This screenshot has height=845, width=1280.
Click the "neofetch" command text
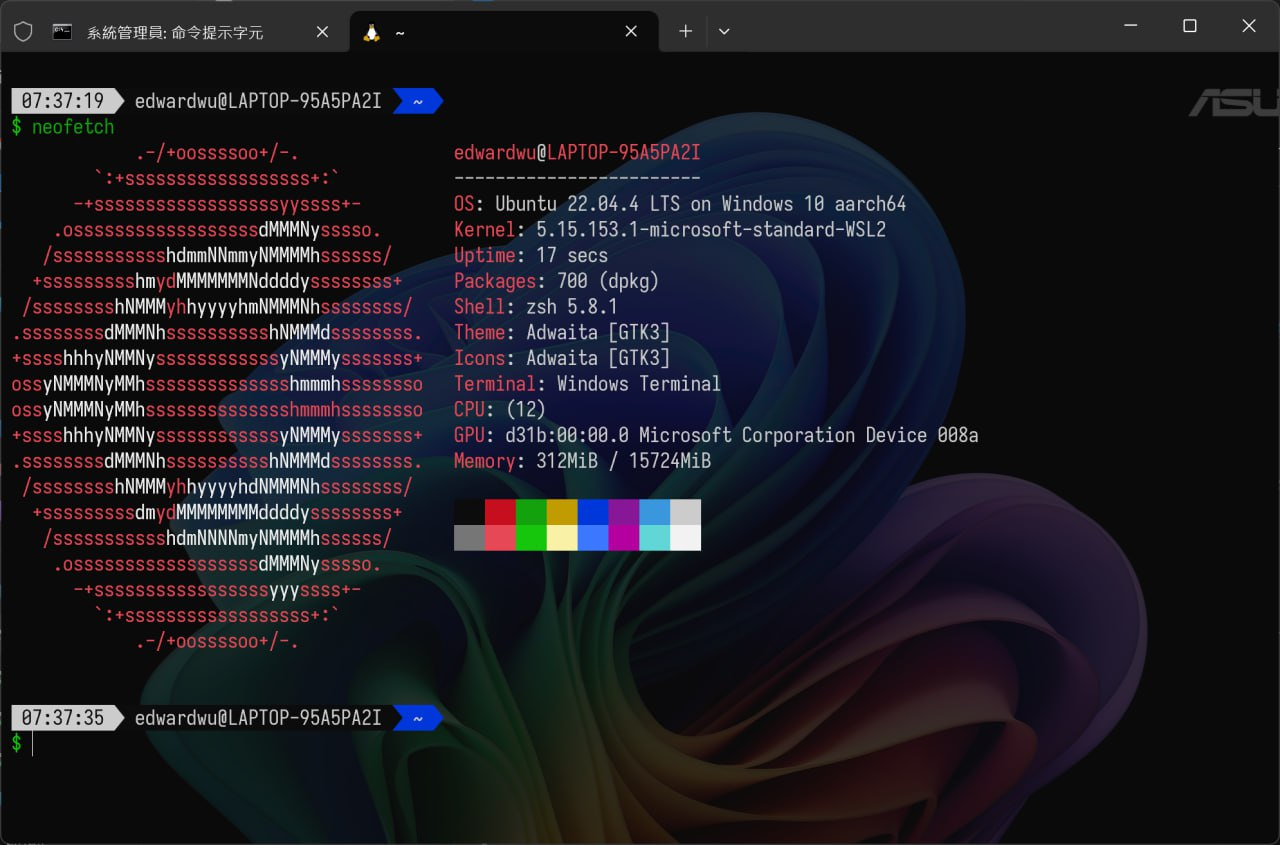[x=73, y=127]
